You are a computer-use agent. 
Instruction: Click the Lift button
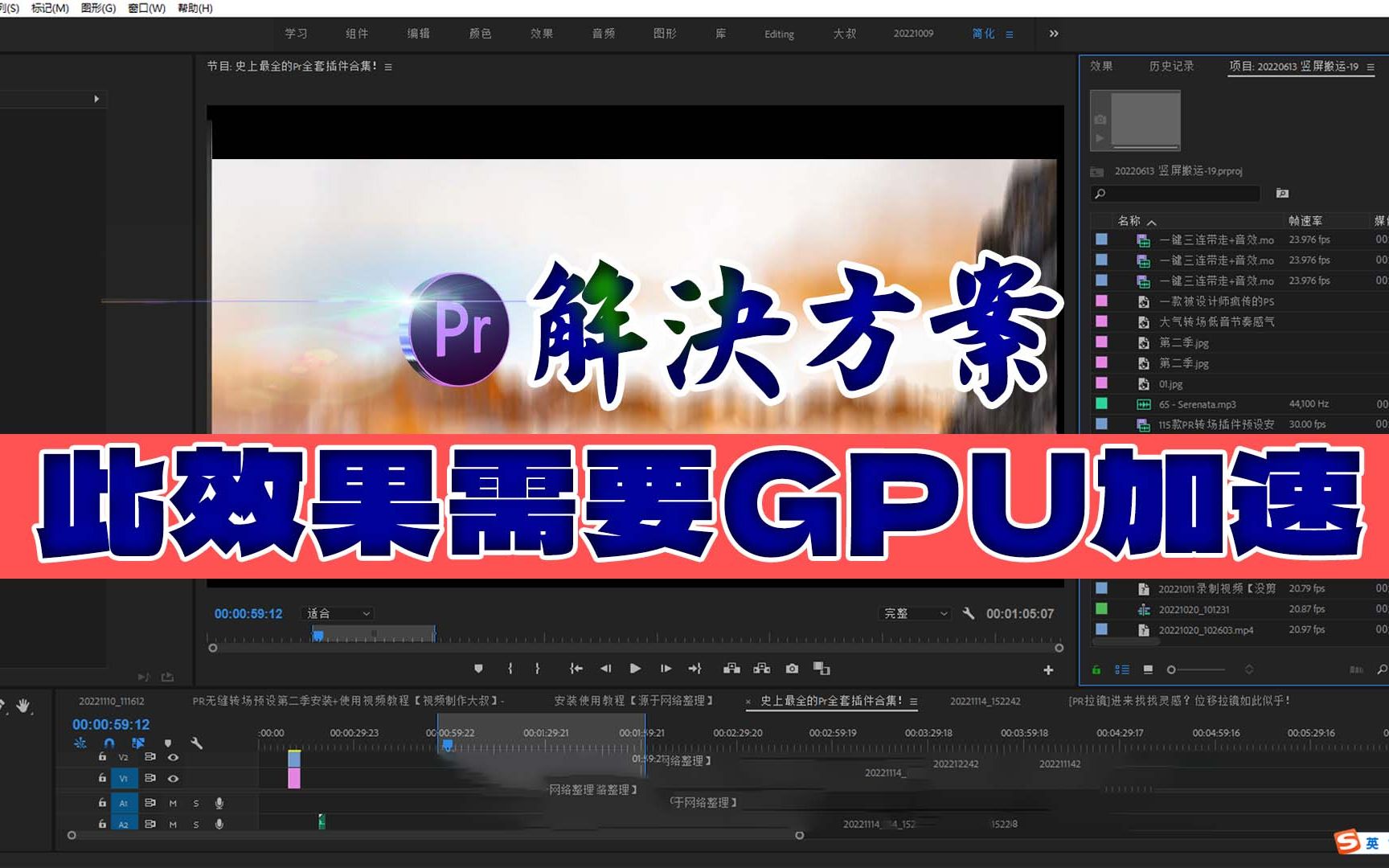click(x=731, y=669)
